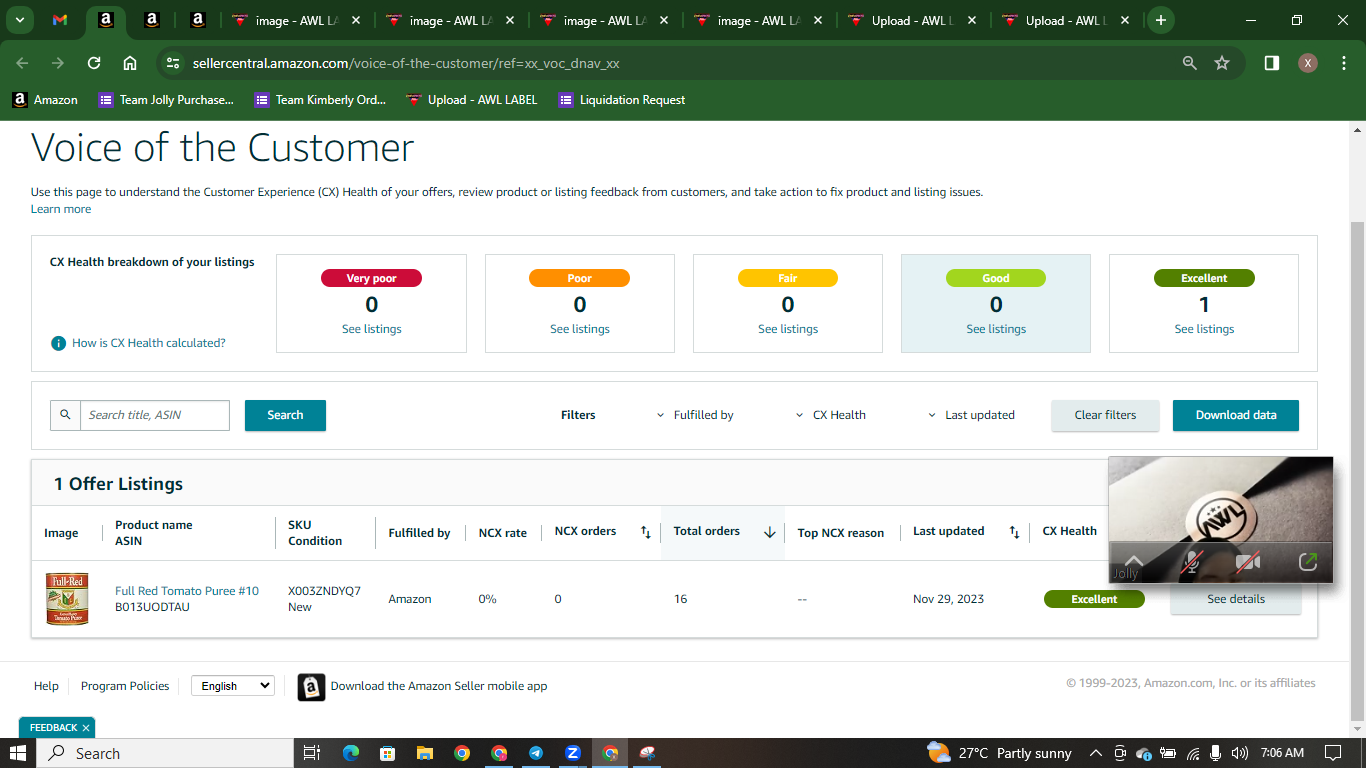See details for Full Red Tomato Puree
1366x768 pixels.
(x=1236, y=599)
